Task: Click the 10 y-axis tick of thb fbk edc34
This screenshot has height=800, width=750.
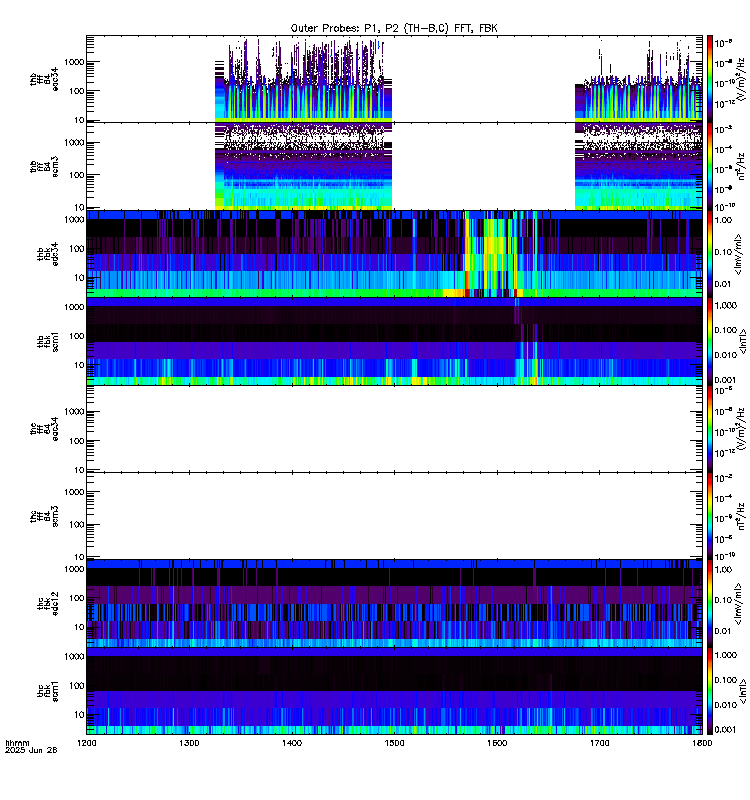Action: [x=80, y=278]
